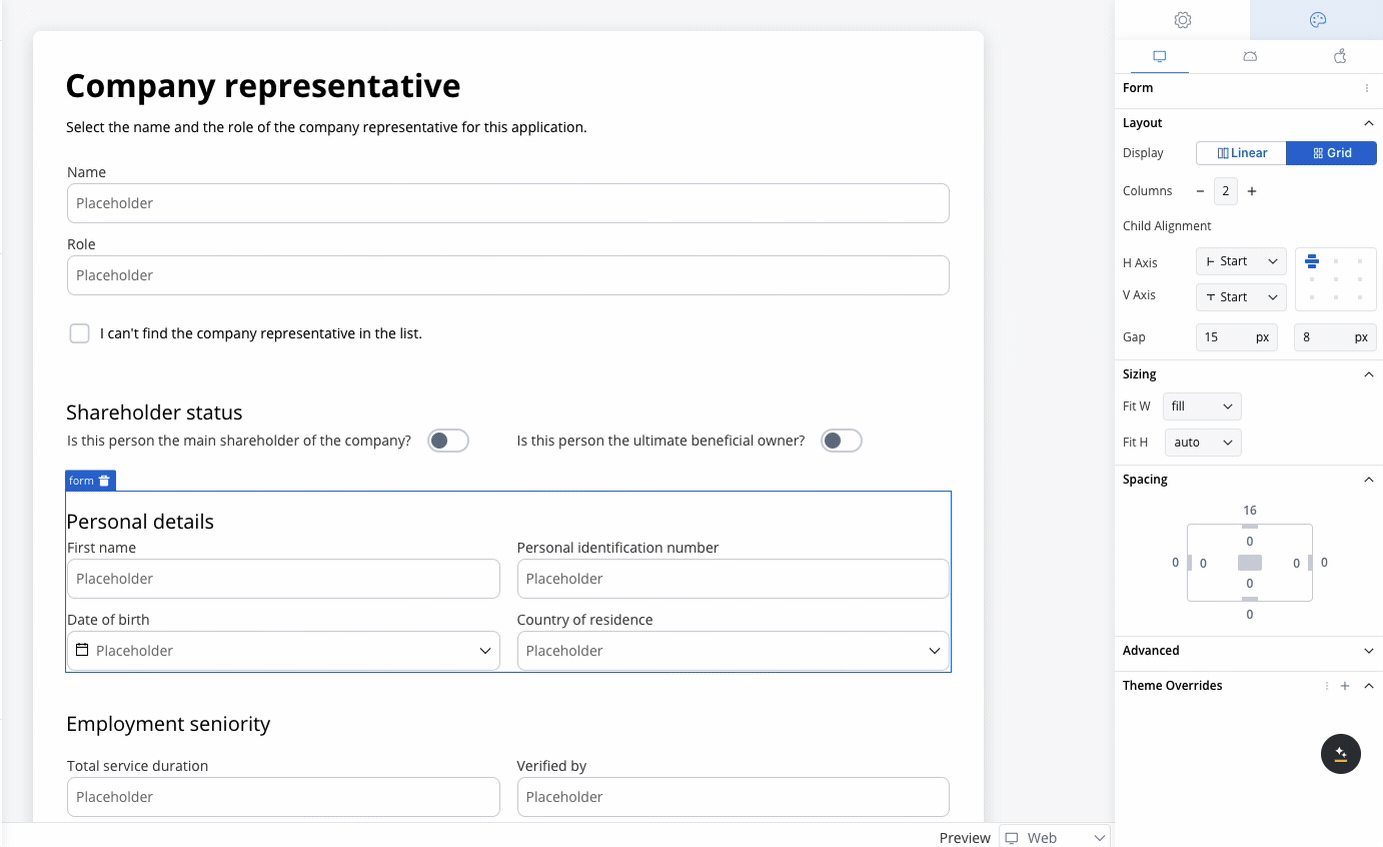Open Theme Overrides options menu
The width and height of the screenshot is (1383, 847).
pyautogui.click(x=1327, y=686)
